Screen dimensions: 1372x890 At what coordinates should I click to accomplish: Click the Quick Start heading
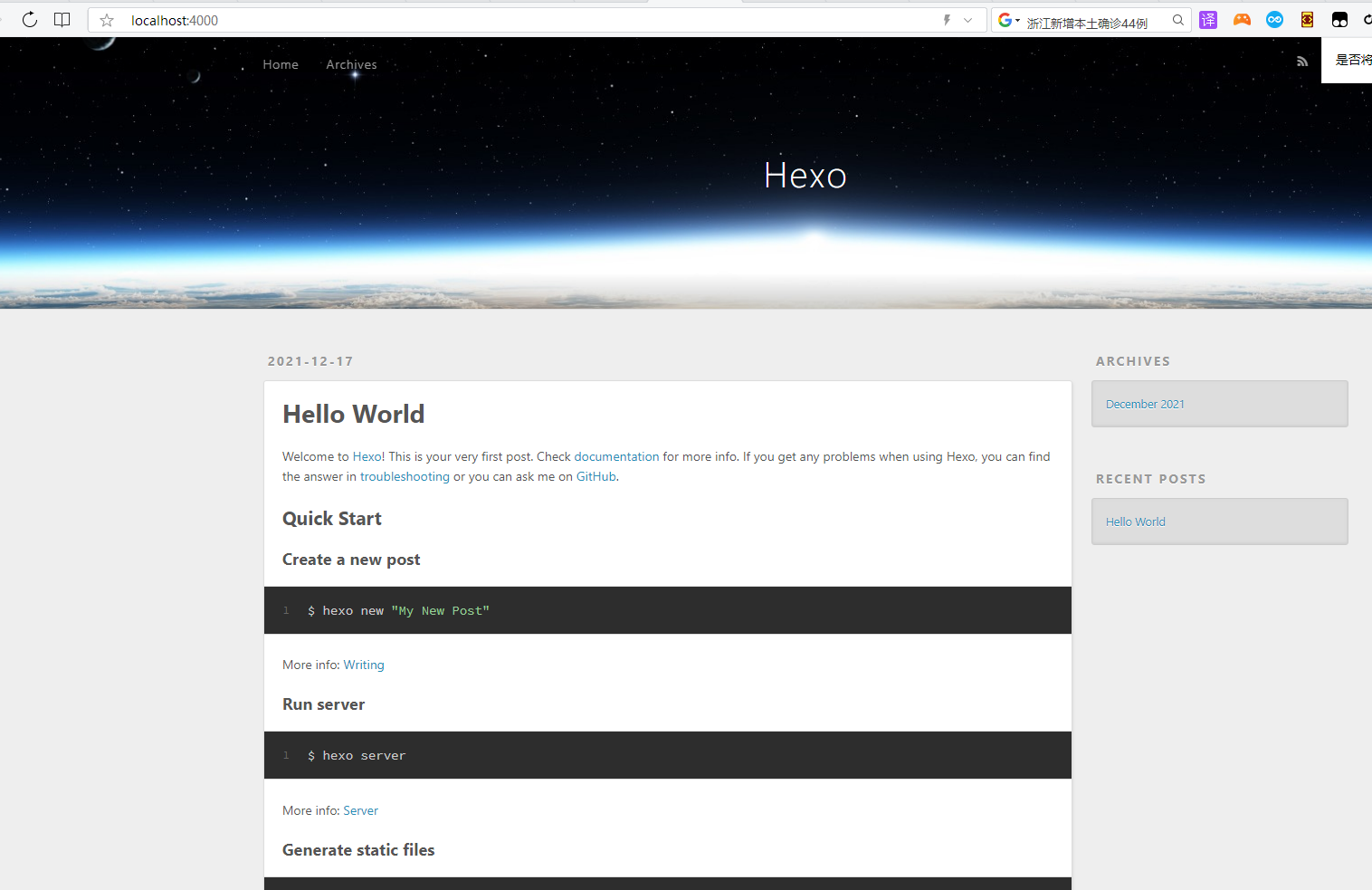(332, 518)
